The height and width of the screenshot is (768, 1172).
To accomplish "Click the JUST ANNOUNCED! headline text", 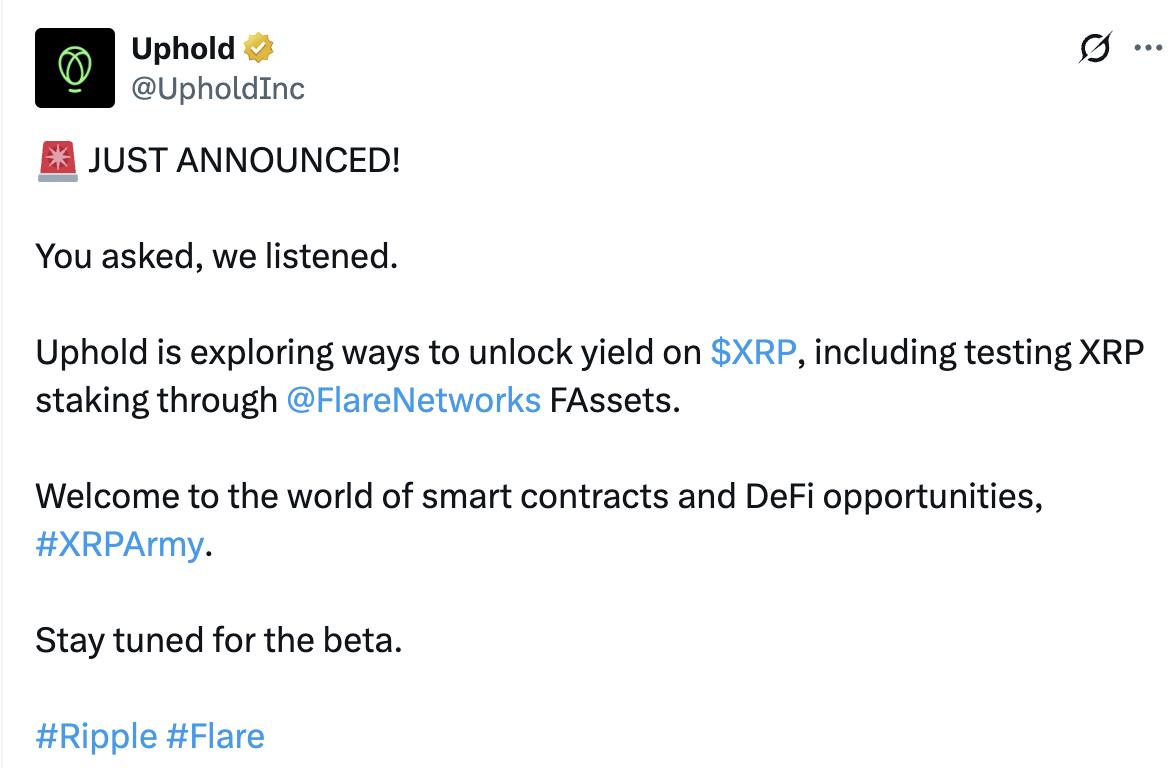I will pos(244,160).
